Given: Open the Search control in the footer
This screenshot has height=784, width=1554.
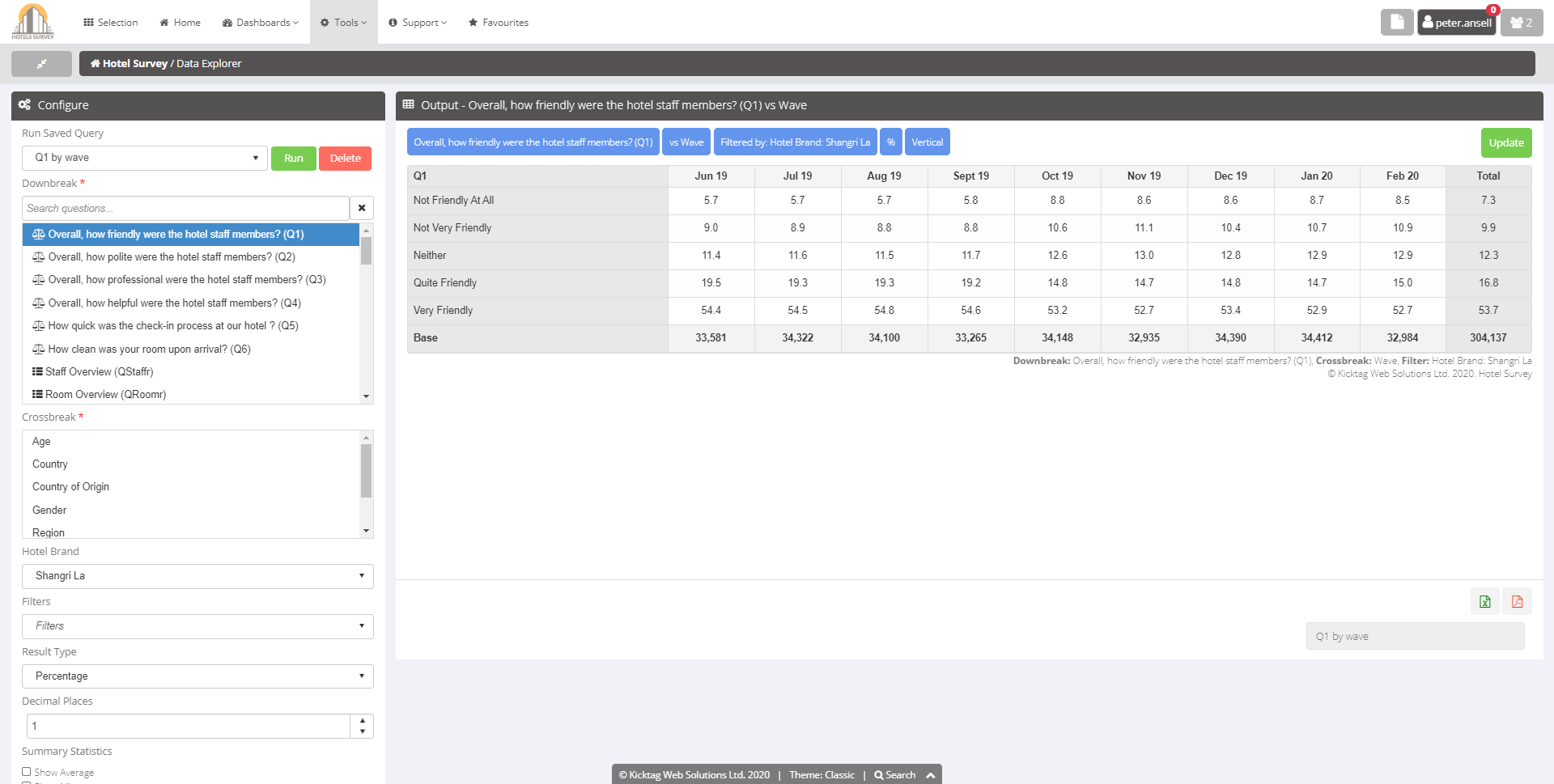Looking at the screenshot, I should tap(895, 774).
